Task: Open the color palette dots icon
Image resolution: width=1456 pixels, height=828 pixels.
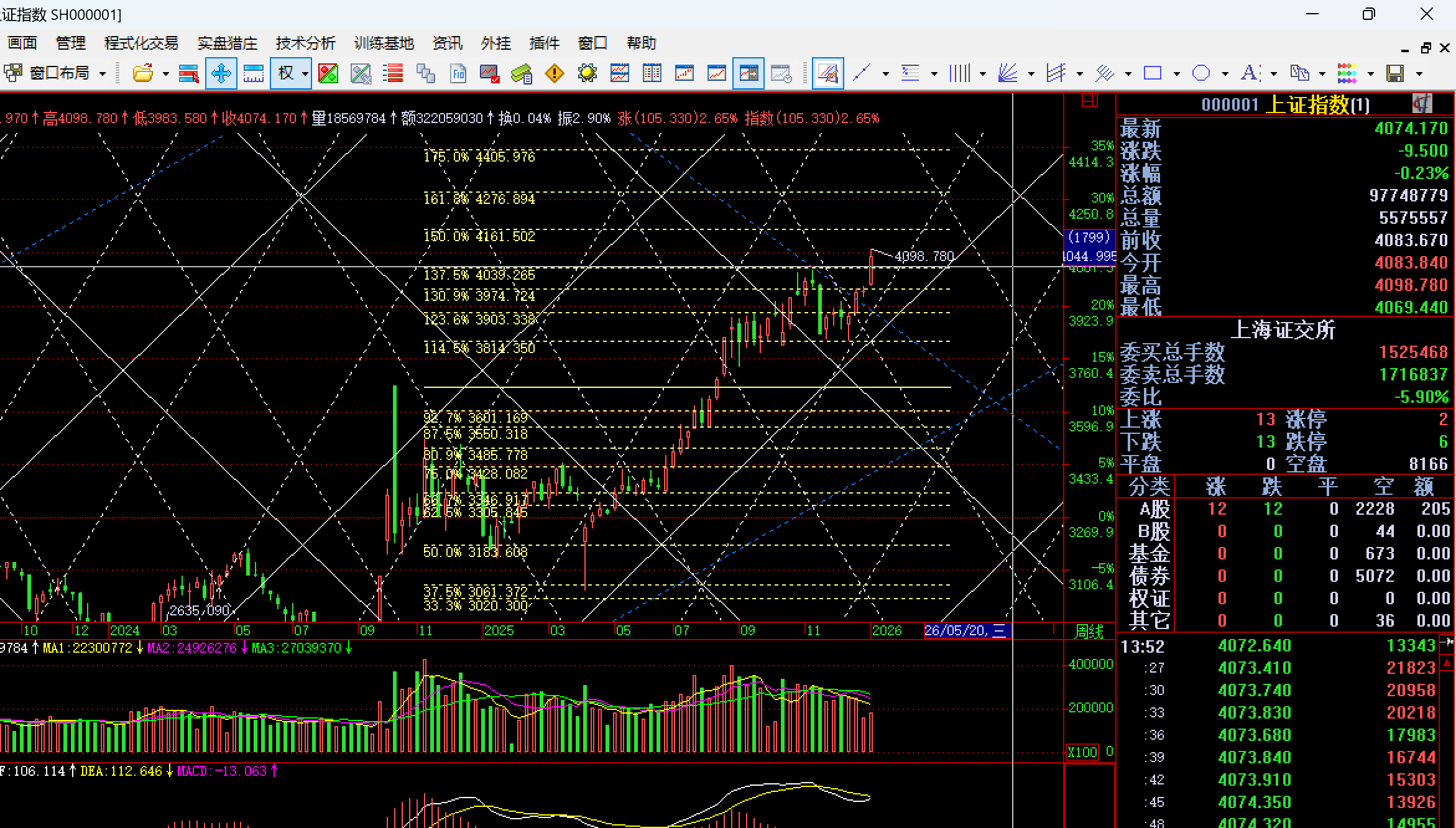Action: point(1347,73)
